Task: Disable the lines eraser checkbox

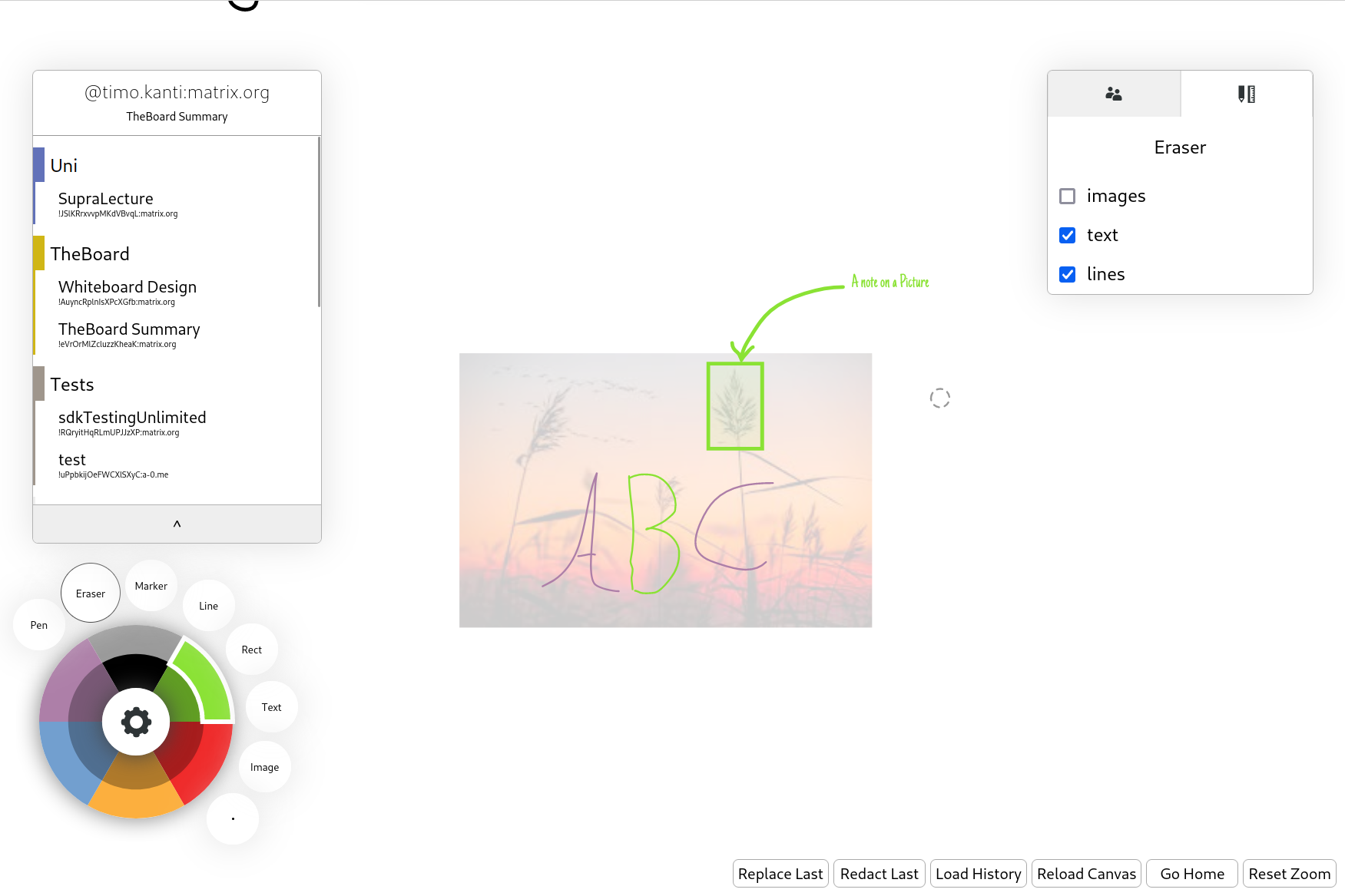Action: (1067, 275)
